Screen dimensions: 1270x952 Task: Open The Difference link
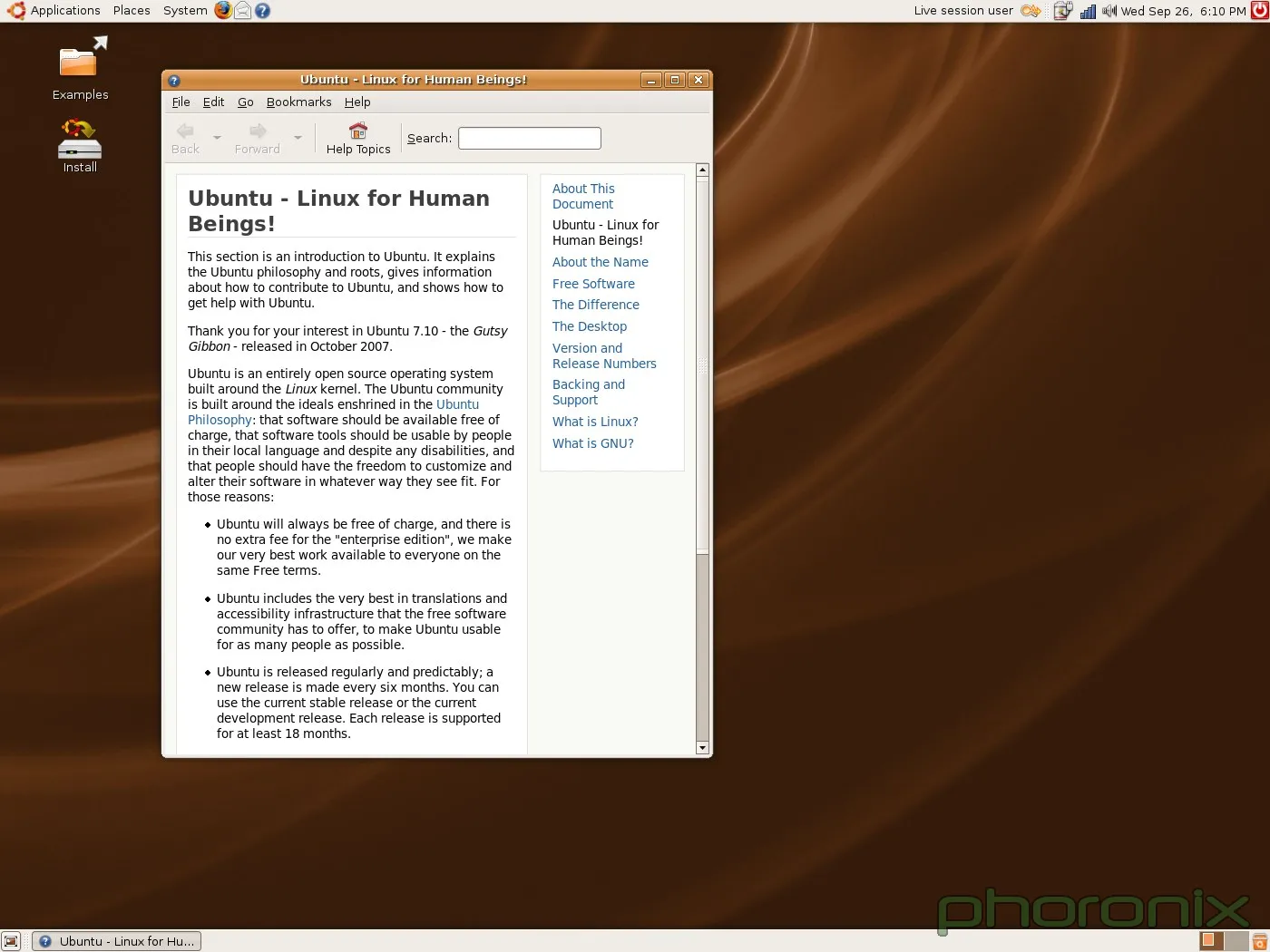[596, 305]
